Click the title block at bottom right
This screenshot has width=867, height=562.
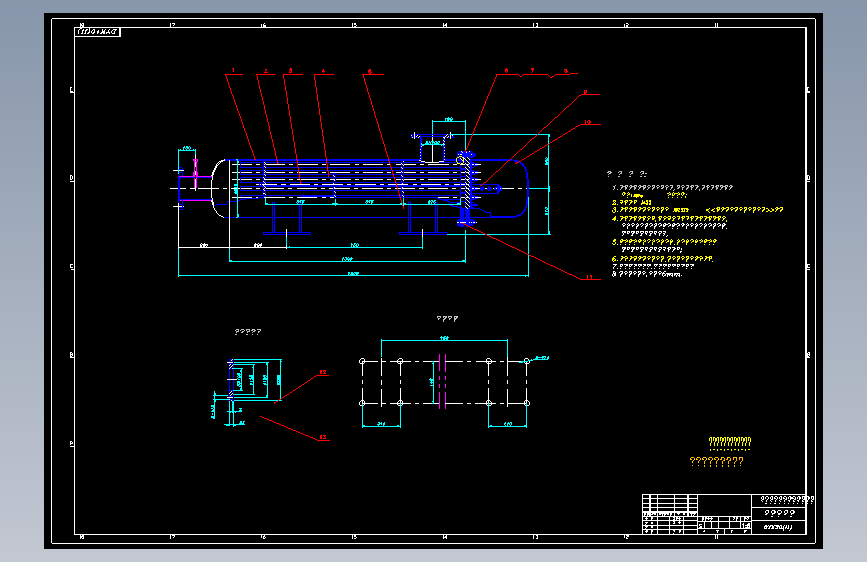pyautogui.click(x=724, y=514)
